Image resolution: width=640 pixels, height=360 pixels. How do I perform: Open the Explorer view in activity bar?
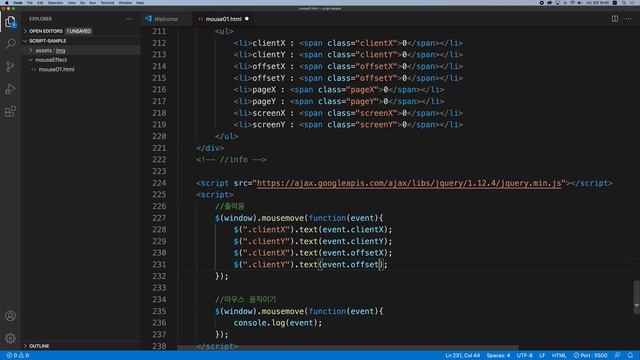click(10, 21)
